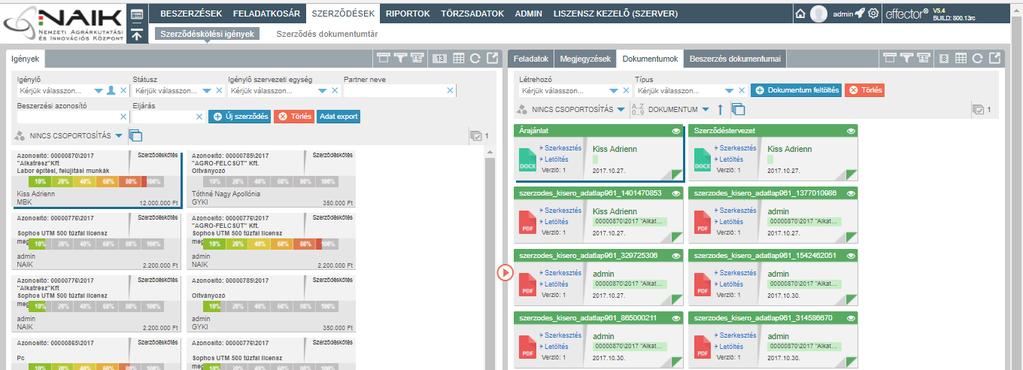The image size is (1023, 370).
Task: Click the Adat export button
Action: 338,117
